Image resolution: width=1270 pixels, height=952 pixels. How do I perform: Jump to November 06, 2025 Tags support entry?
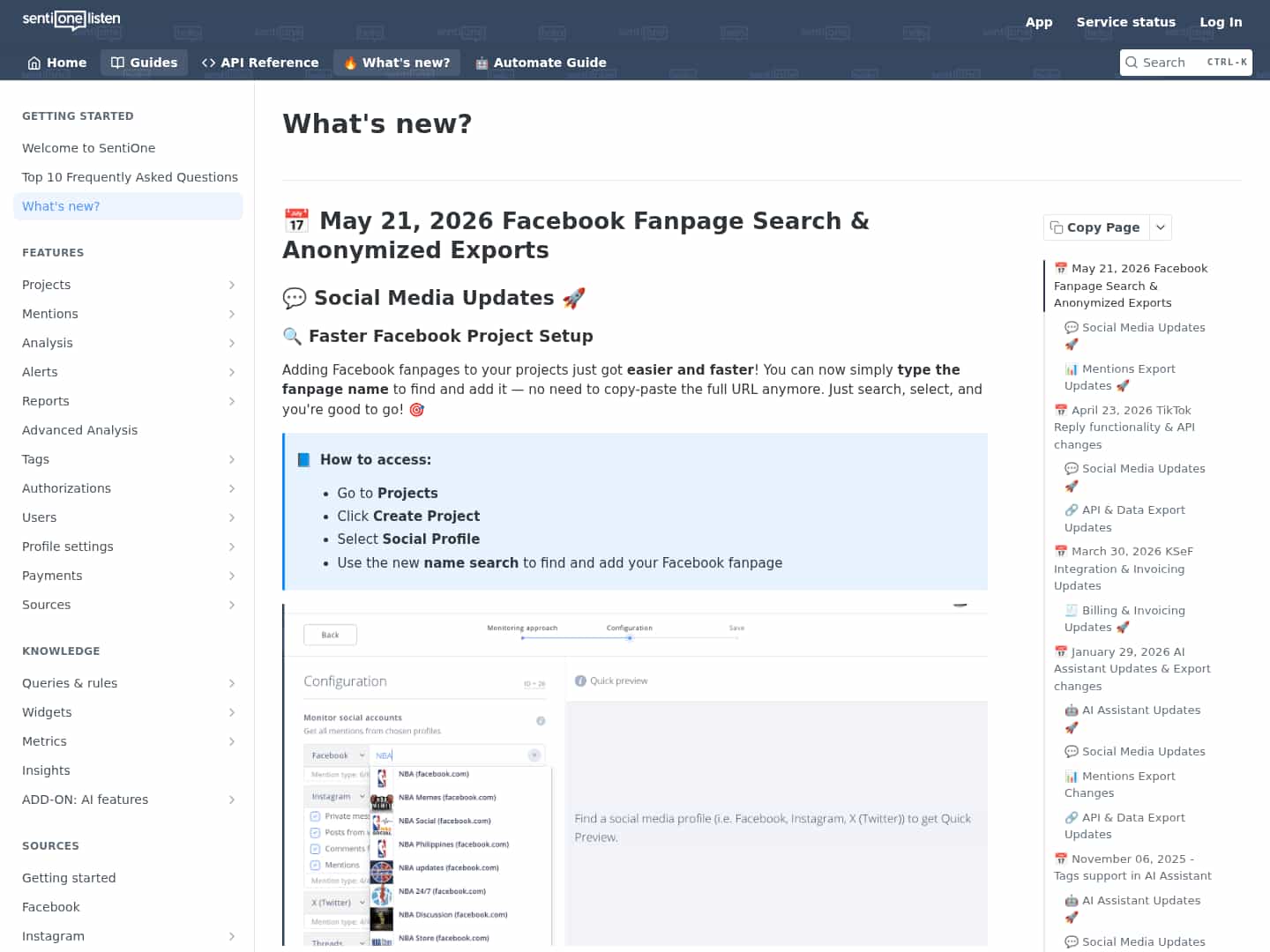1132,867
